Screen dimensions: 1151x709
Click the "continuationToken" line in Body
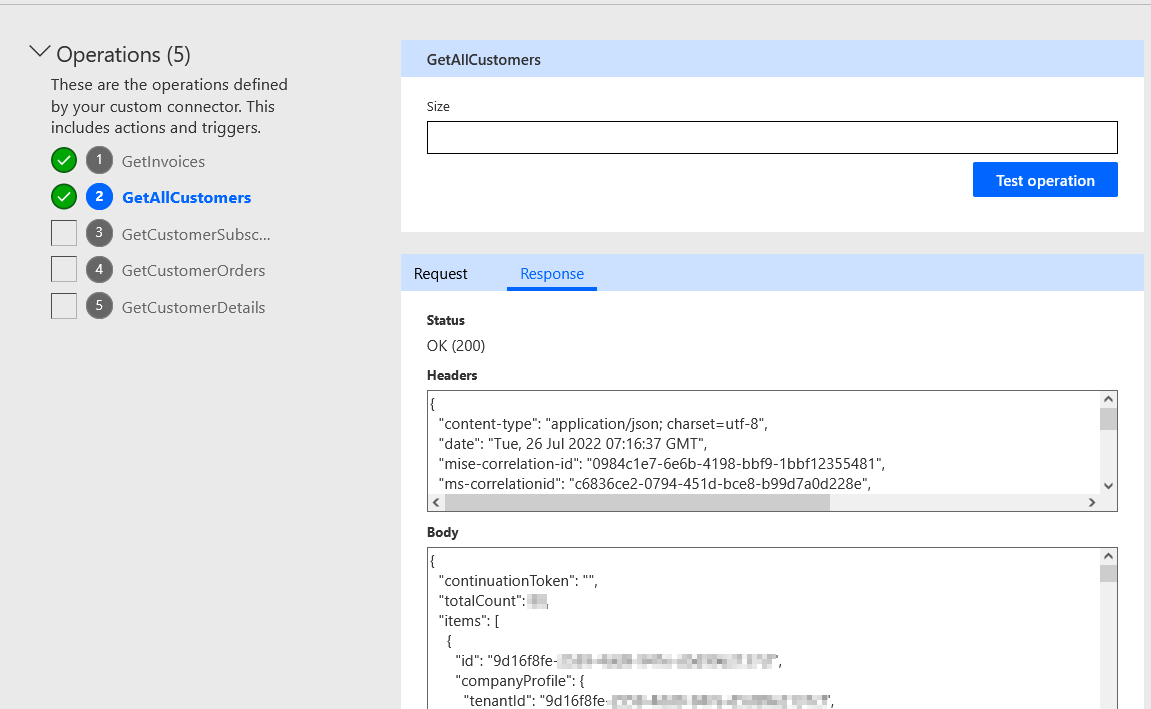click(518, 581)
